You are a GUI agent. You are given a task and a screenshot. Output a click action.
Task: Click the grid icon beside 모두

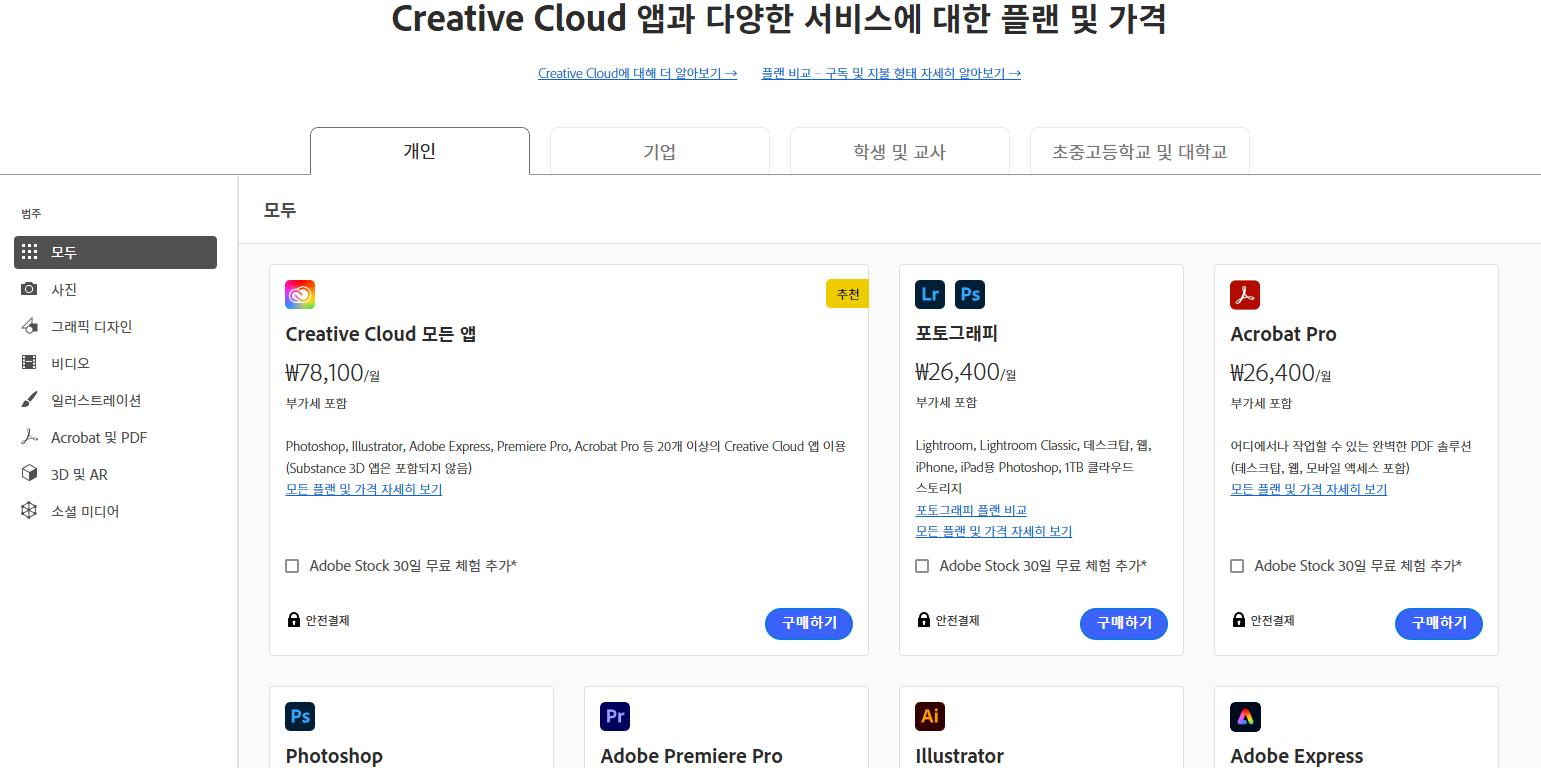coord(30,252)
